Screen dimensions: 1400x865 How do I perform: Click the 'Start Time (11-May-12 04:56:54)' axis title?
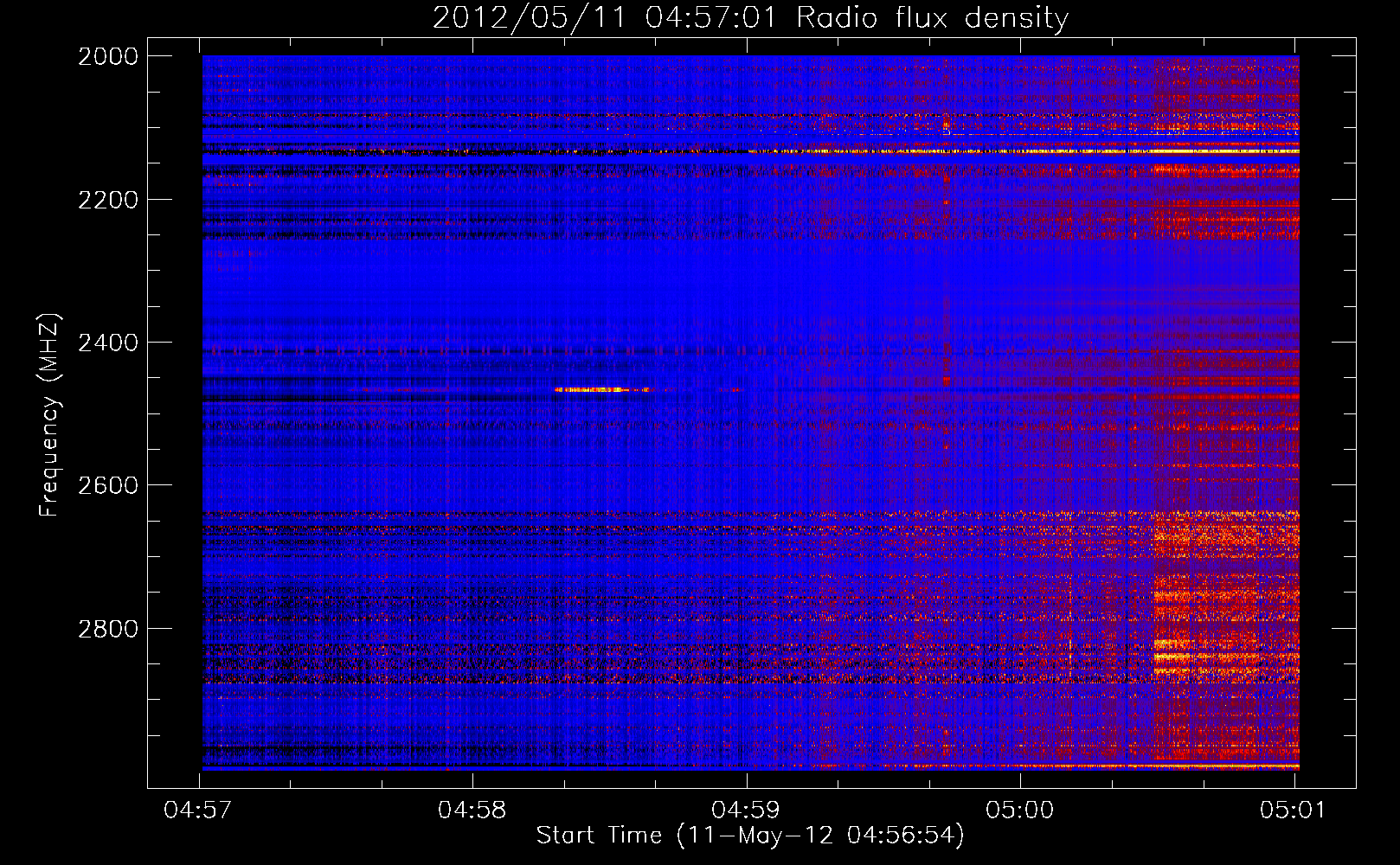pos(750,836)
